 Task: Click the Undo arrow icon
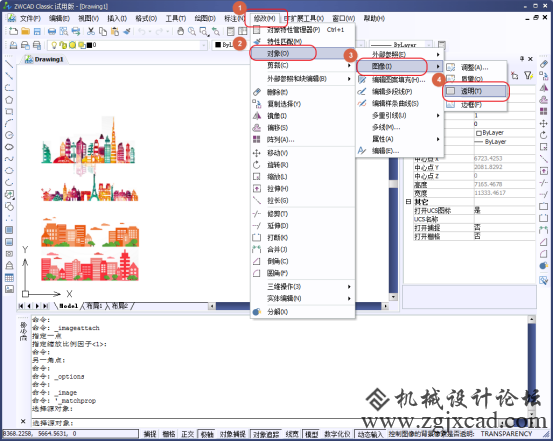[142, 31]
